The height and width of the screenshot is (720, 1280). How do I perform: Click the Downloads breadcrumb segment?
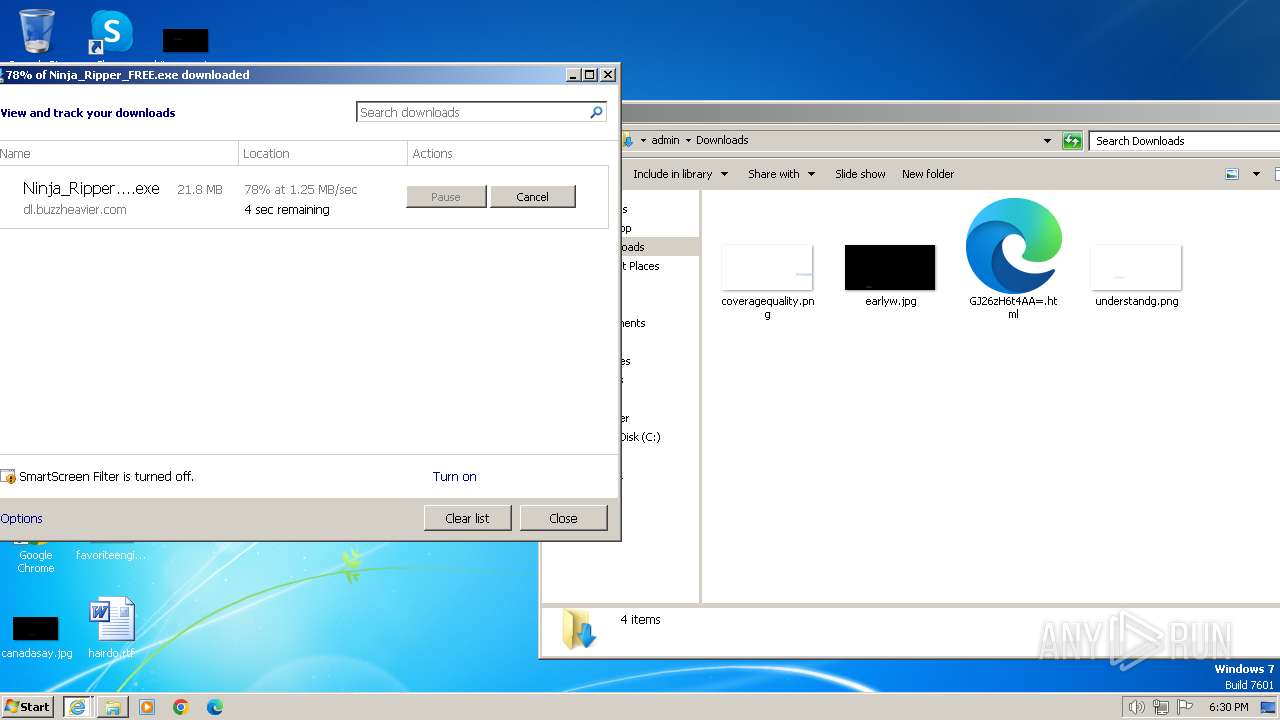(x=722, y=141)
